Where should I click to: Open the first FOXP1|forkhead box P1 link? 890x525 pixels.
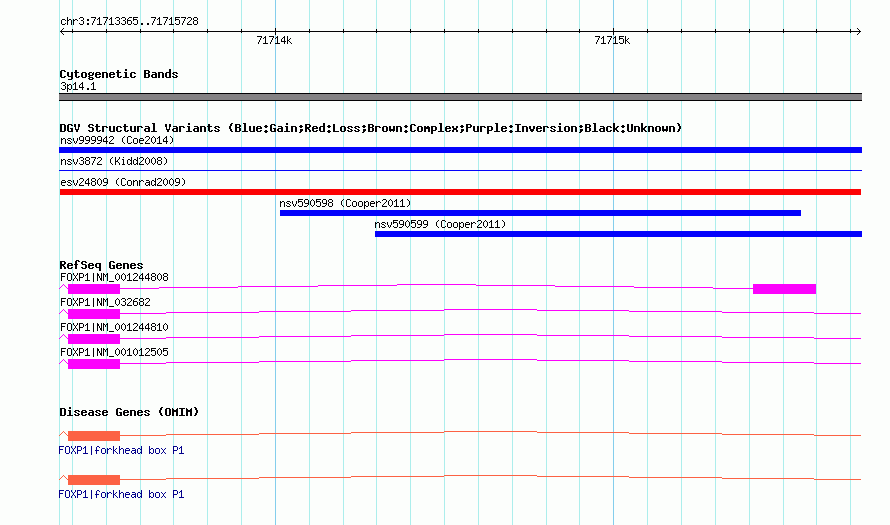[x=121, y=450]
